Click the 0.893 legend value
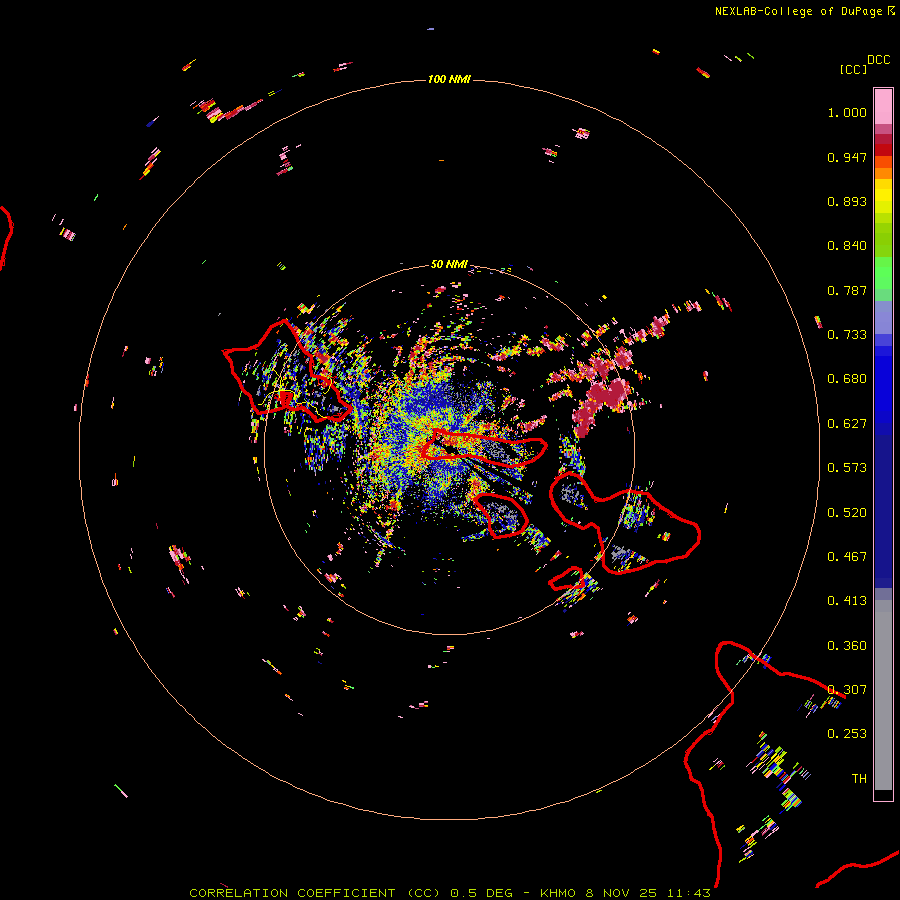The image size is (900, 900). coord(847,201)
